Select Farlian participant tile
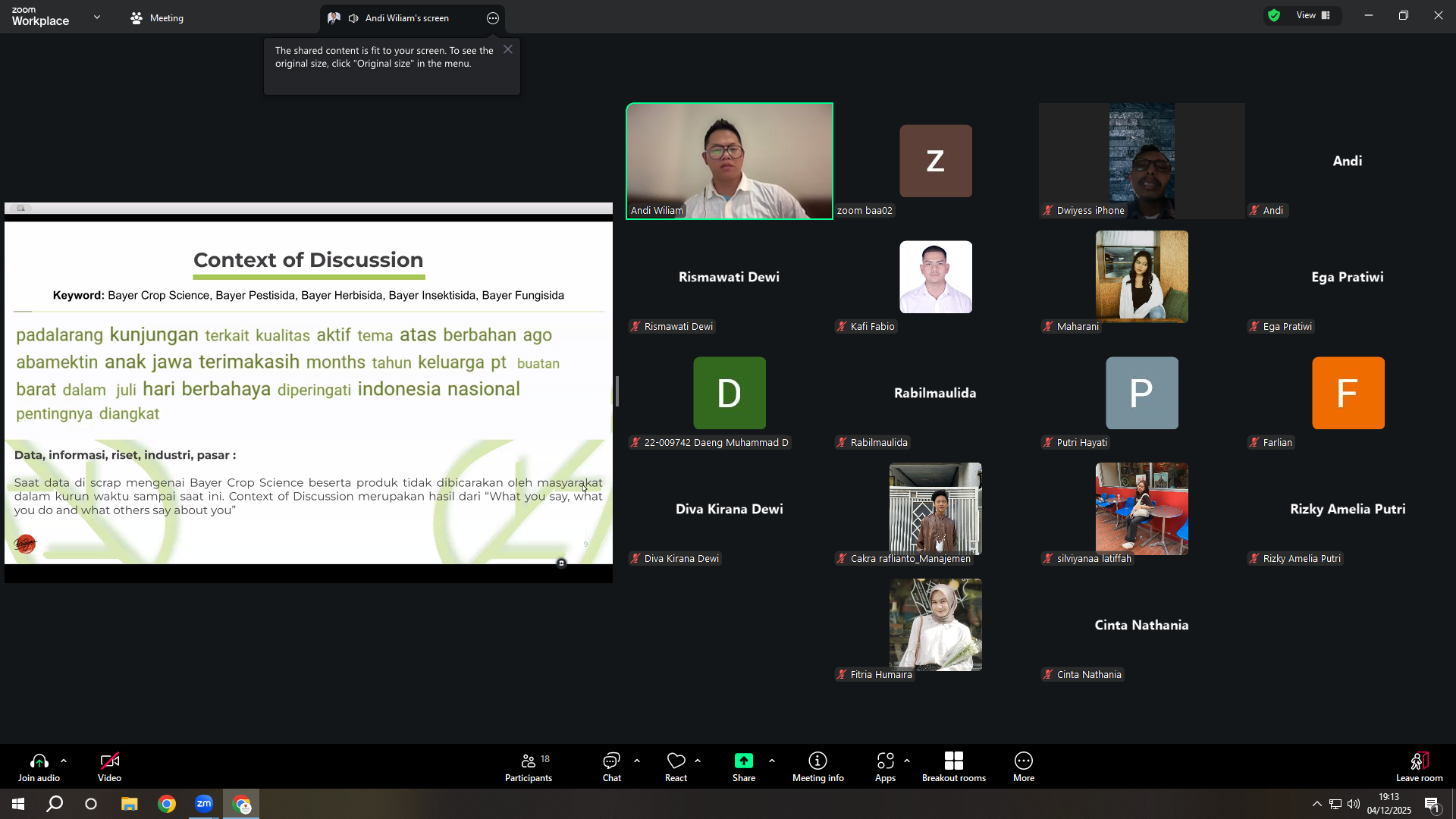This screenshot has width=1456, height=819. [1348, 393]
